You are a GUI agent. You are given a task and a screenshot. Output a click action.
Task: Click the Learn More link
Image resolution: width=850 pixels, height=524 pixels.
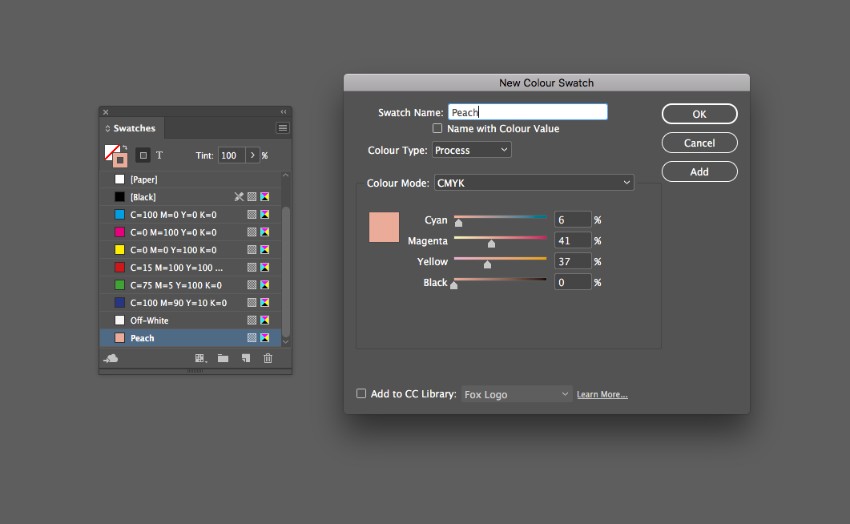click(x=602, y=395)
